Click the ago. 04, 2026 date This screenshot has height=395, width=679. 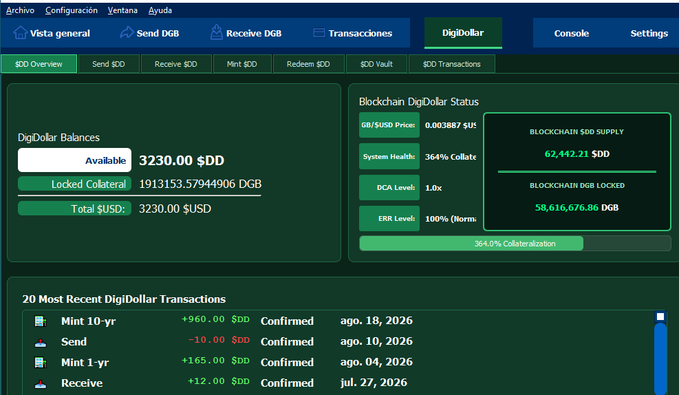point(376,362)
